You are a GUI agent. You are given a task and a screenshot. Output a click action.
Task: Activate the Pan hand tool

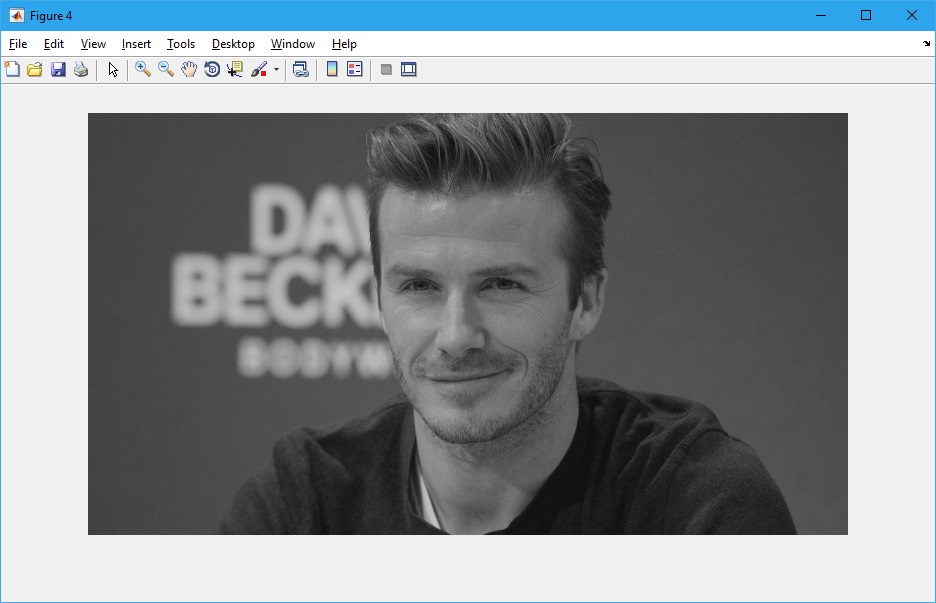[x=189, y=69]
